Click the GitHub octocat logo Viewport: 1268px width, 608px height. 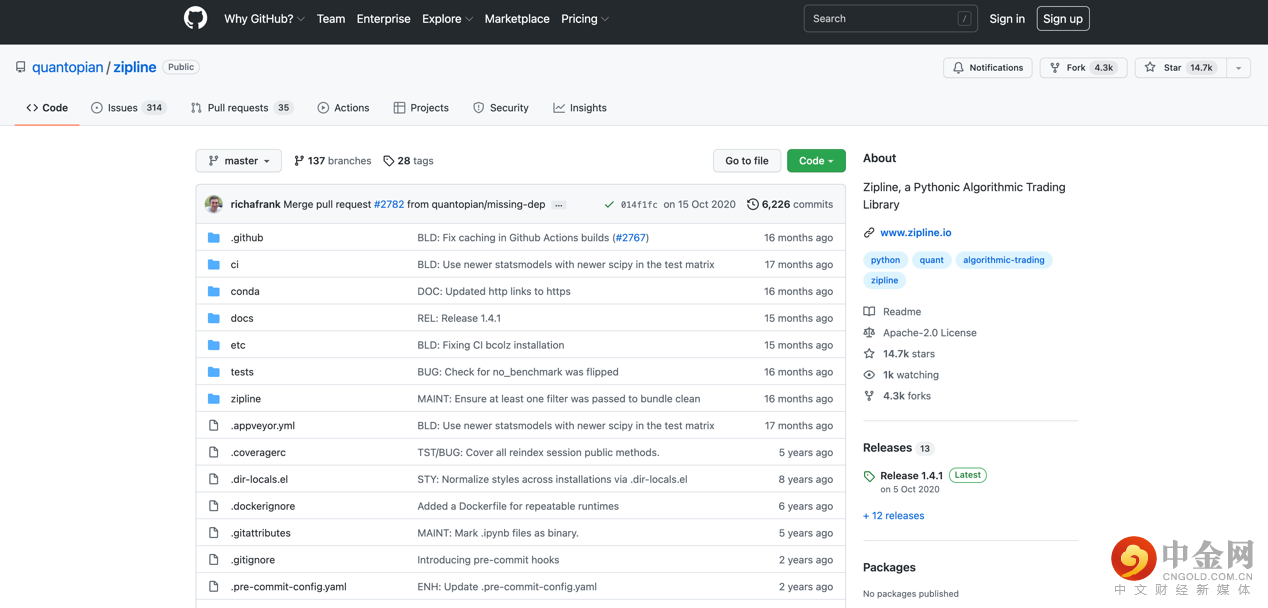pyautogui.click(x=196, y=18)
